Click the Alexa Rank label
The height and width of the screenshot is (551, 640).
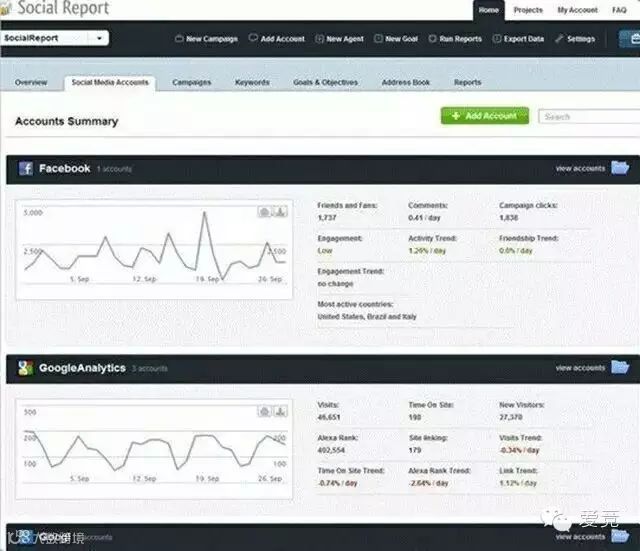coord(338,438)
